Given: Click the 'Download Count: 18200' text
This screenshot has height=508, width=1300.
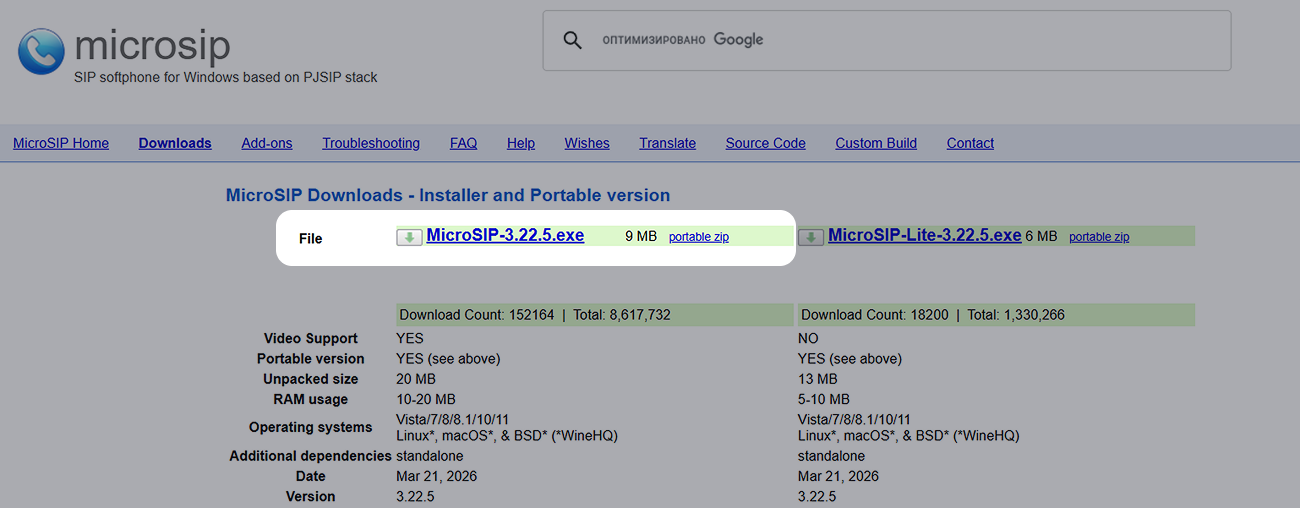Looking at the screenshot, I should (875, 315).
